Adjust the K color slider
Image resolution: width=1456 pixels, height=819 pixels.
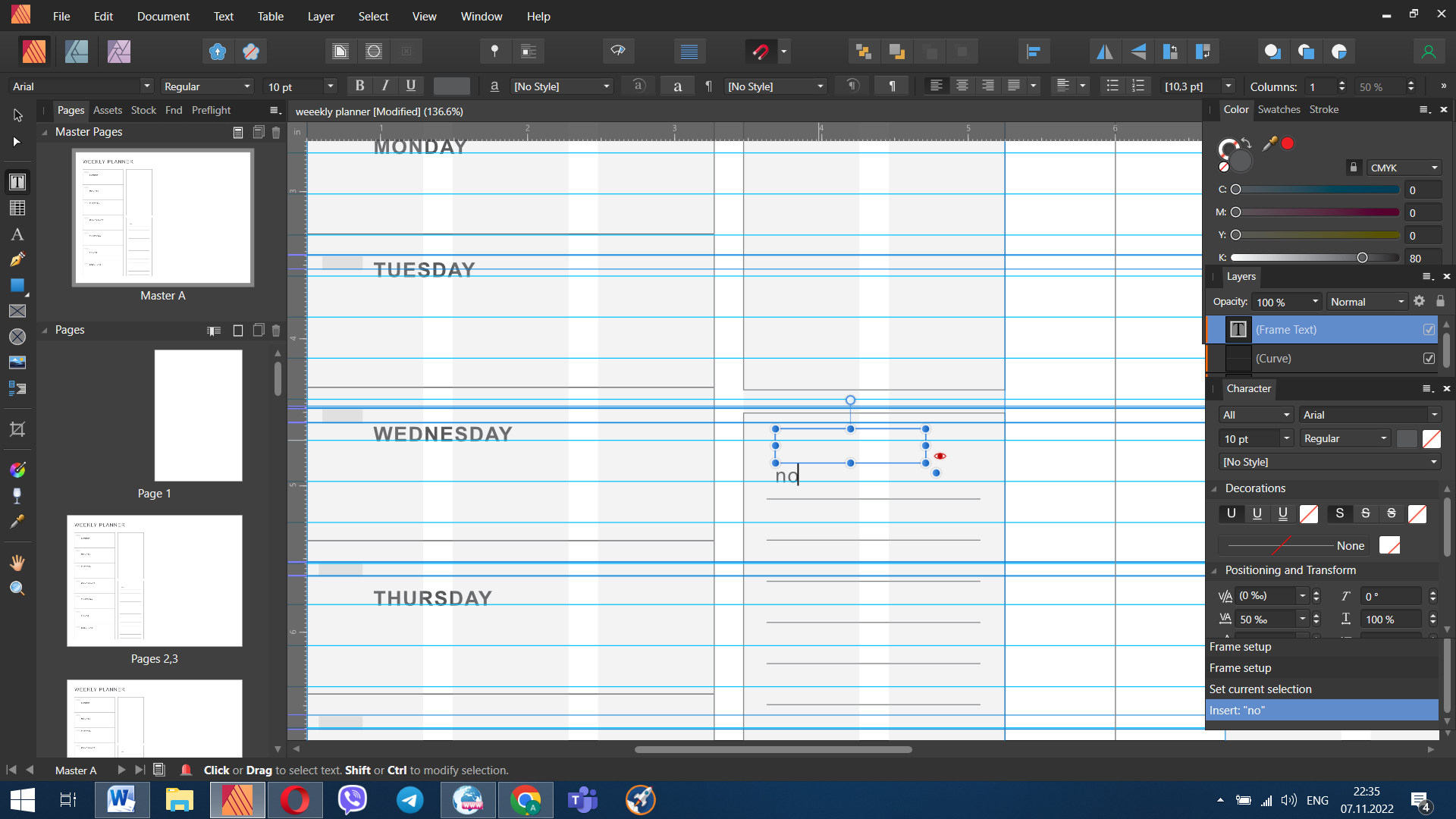click(x=1362, y=258)
